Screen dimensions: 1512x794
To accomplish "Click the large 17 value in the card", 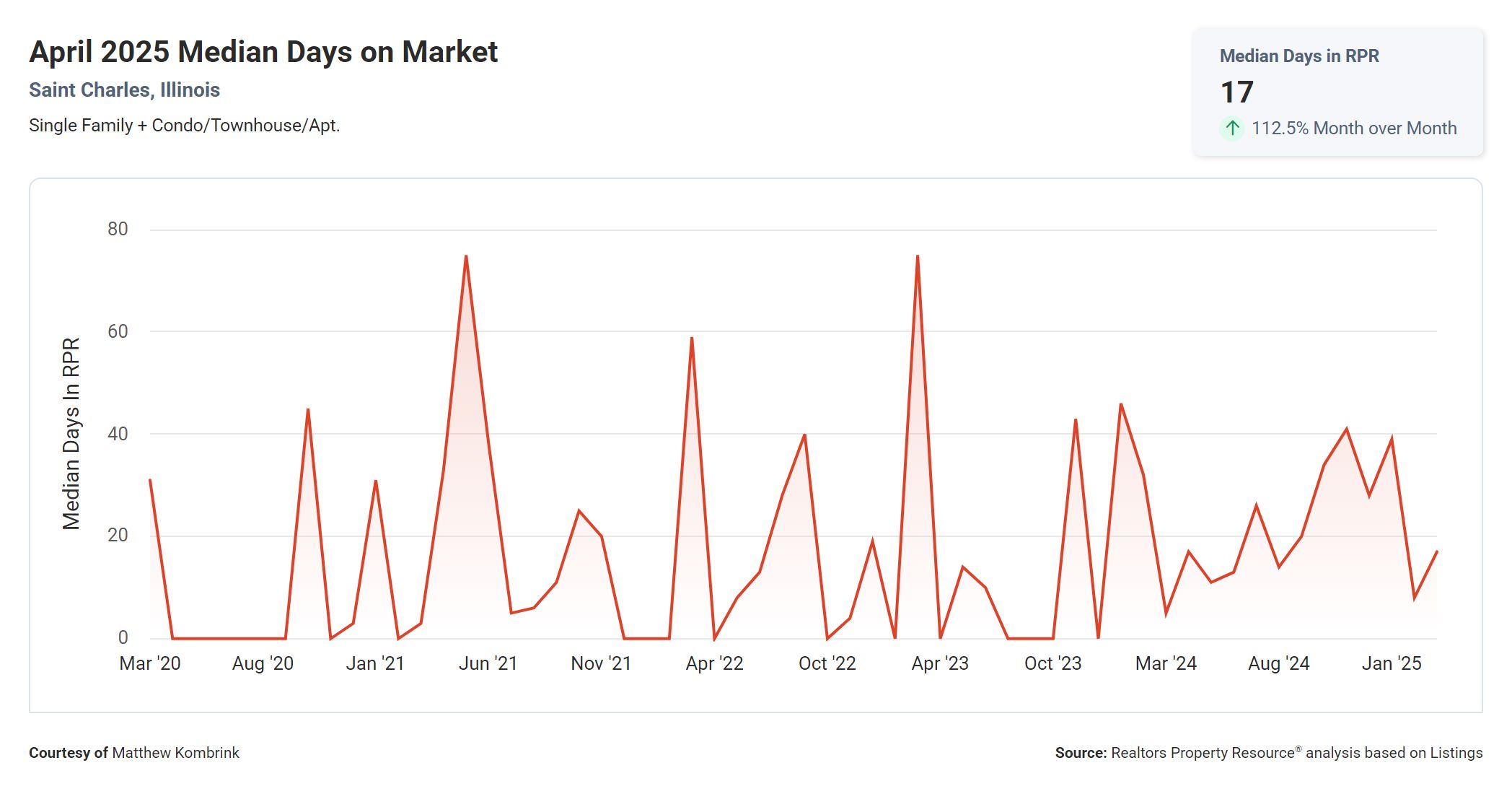I will point(1236,92).
